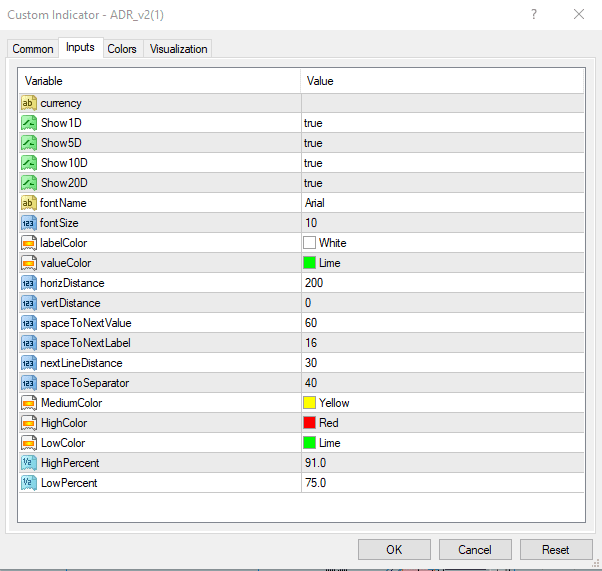This screenshot has height=571, width=602.
Task: Click the Cancel button
Action: click(475, 549)
